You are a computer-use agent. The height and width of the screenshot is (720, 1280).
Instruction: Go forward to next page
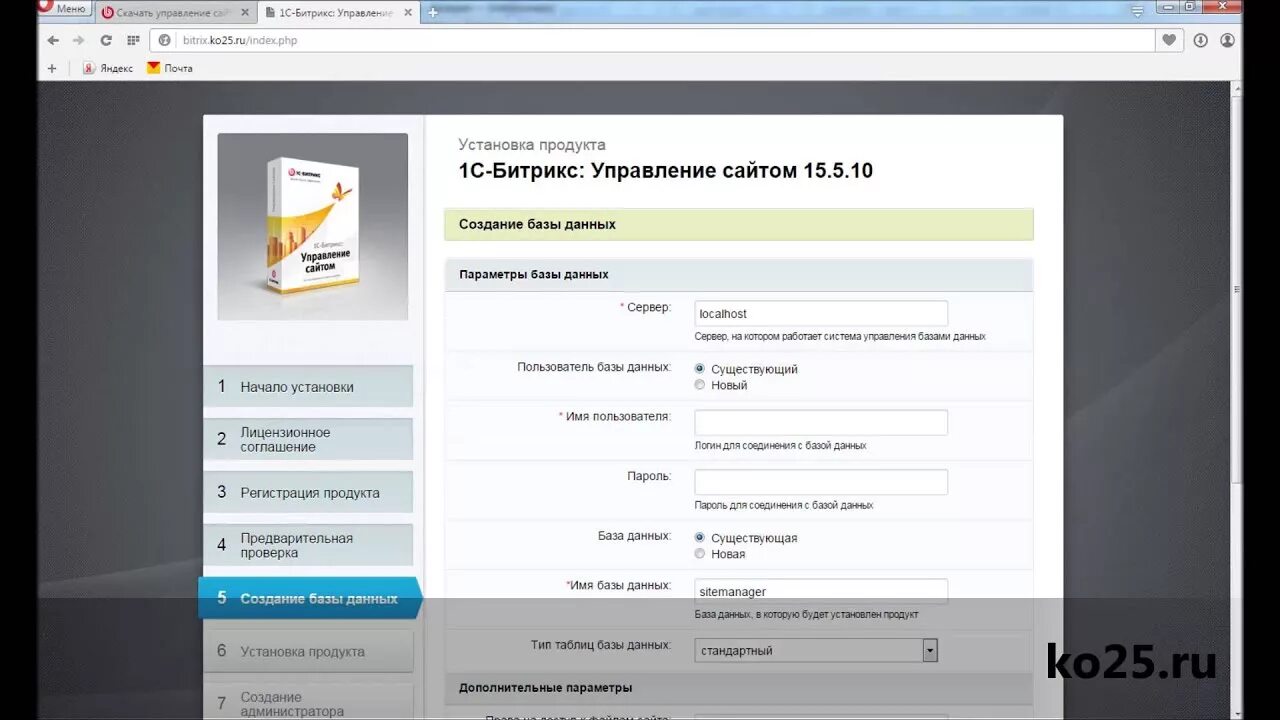tap(79, 41)
